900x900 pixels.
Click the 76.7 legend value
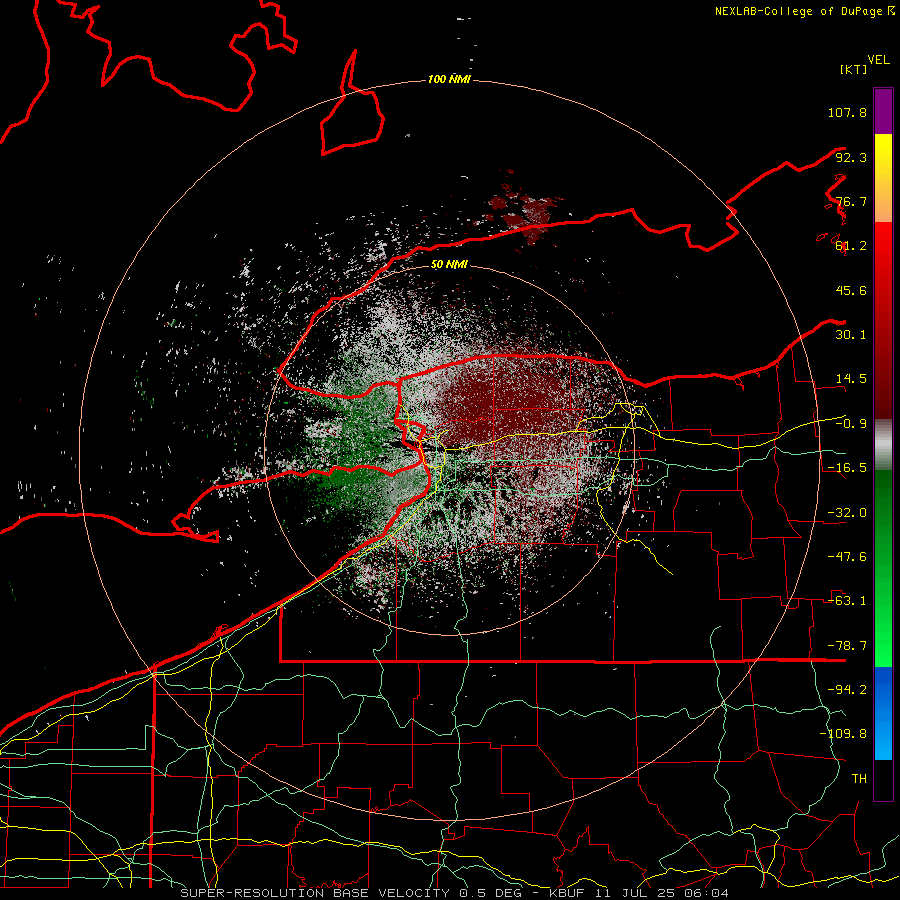(x=851, y=201)
